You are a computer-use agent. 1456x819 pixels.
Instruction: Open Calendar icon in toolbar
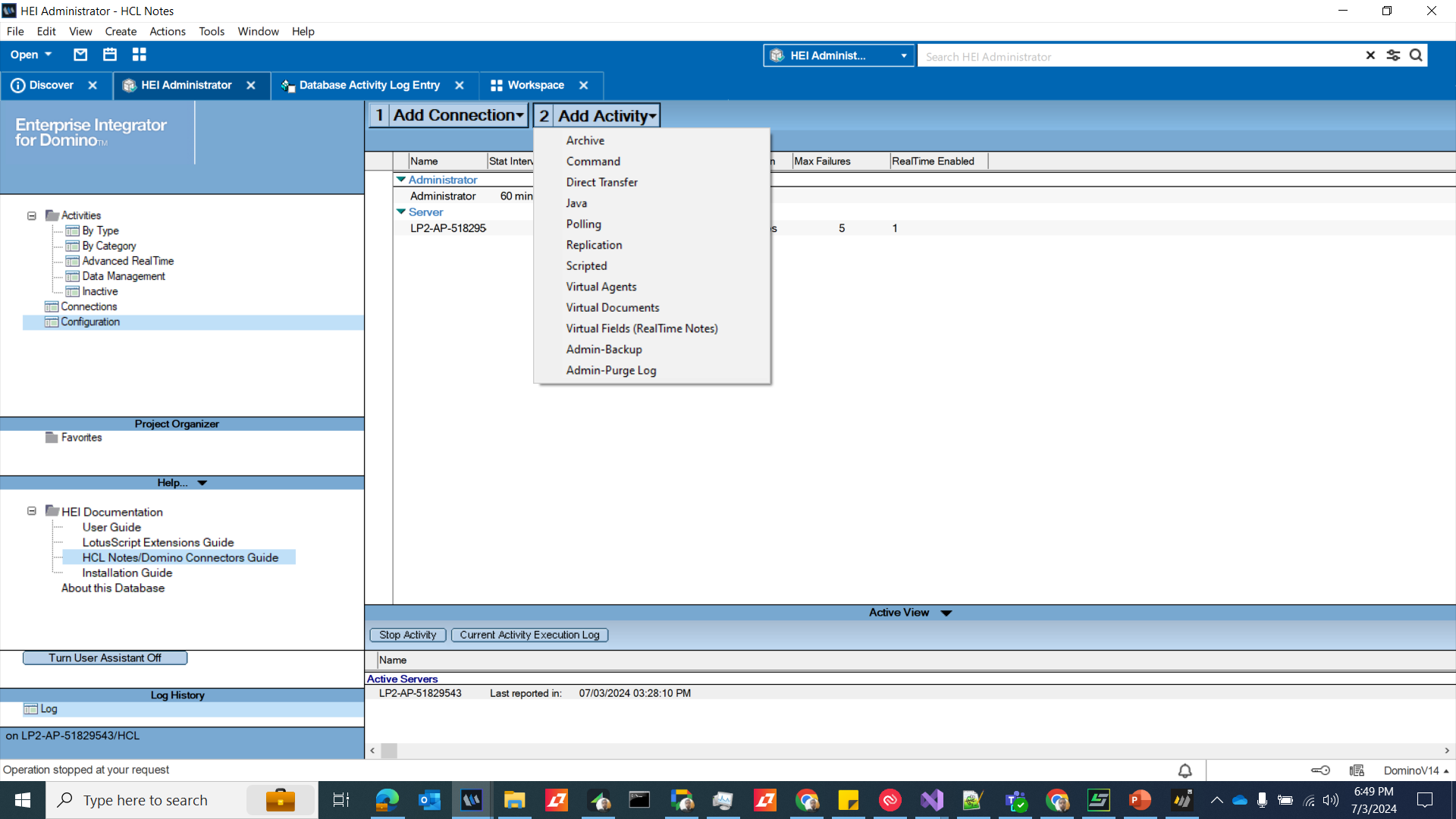(x=110, y=55)
